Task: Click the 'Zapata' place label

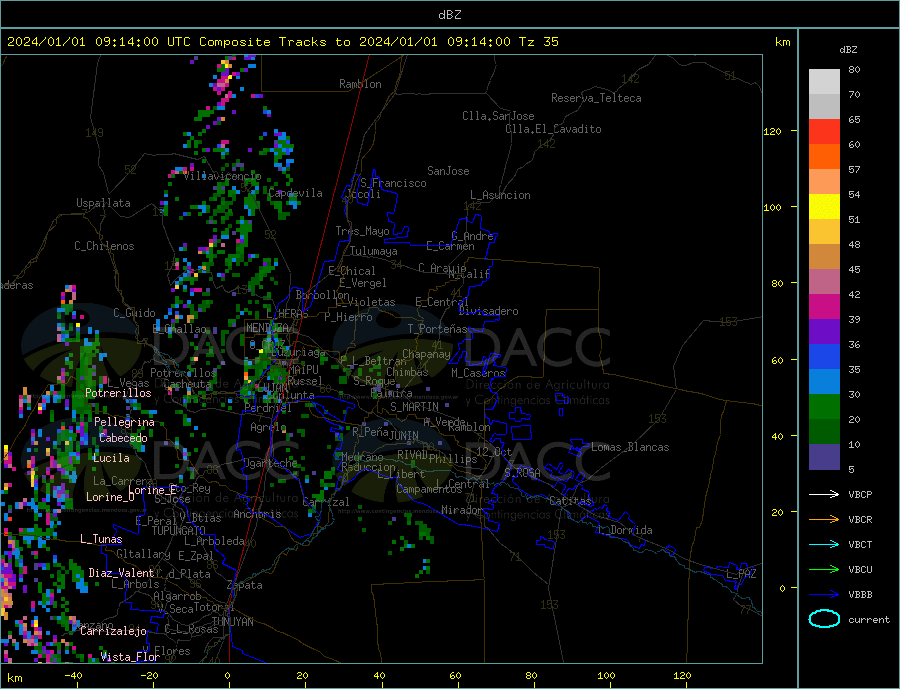Action: (245, 586)
